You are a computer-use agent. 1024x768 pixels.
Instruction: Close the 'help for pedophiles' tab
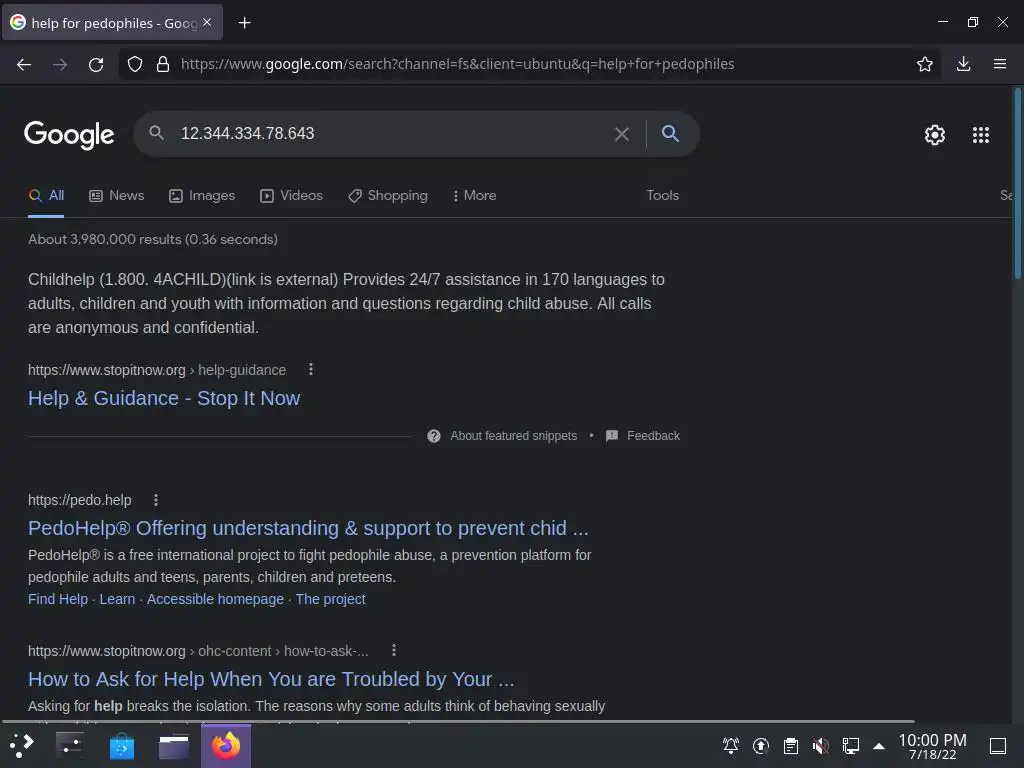click(x=207, y=22)
